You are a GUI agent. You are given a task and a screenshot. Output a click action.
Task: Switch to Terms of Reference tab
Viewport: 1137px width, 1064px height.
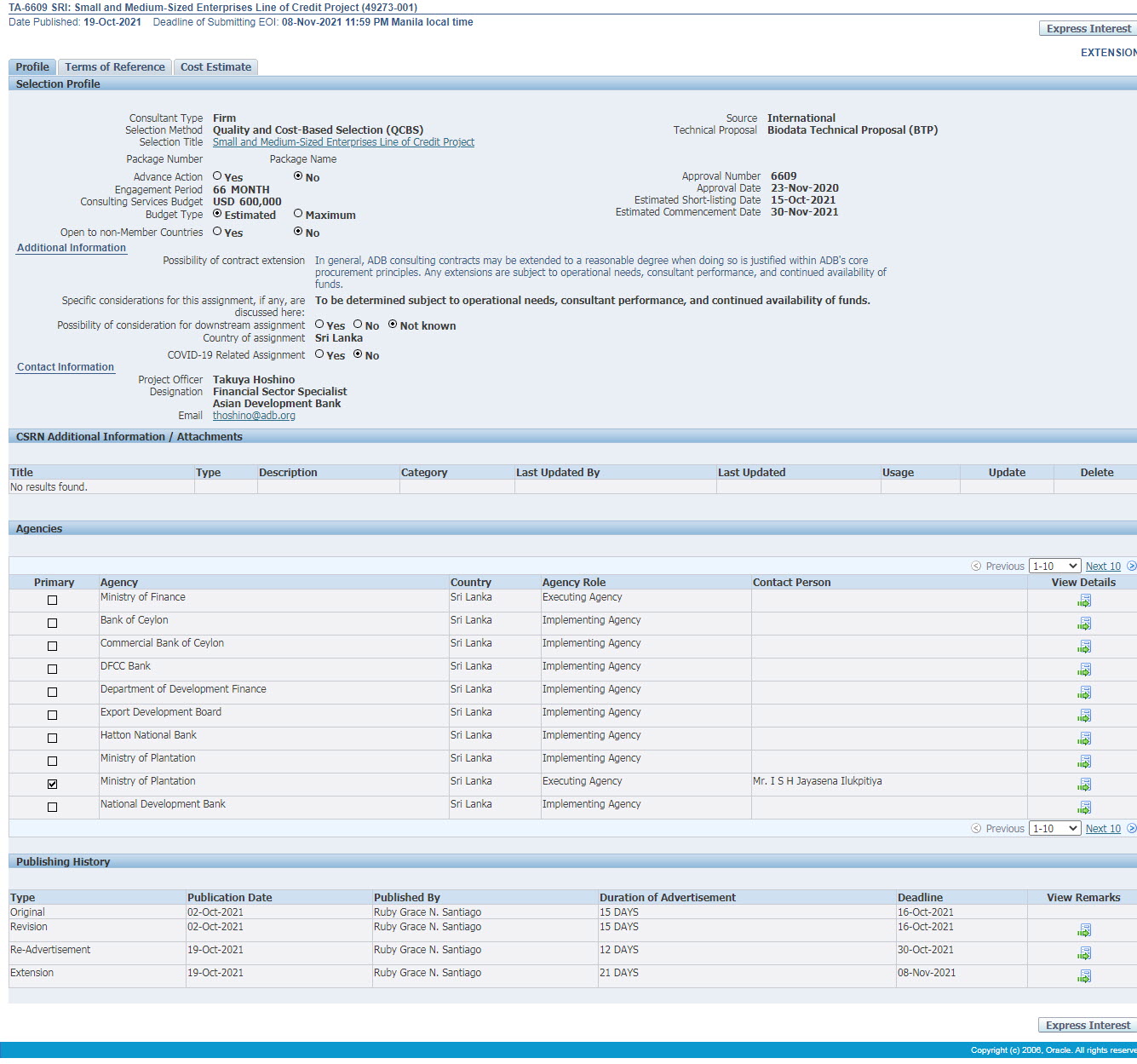115,67
